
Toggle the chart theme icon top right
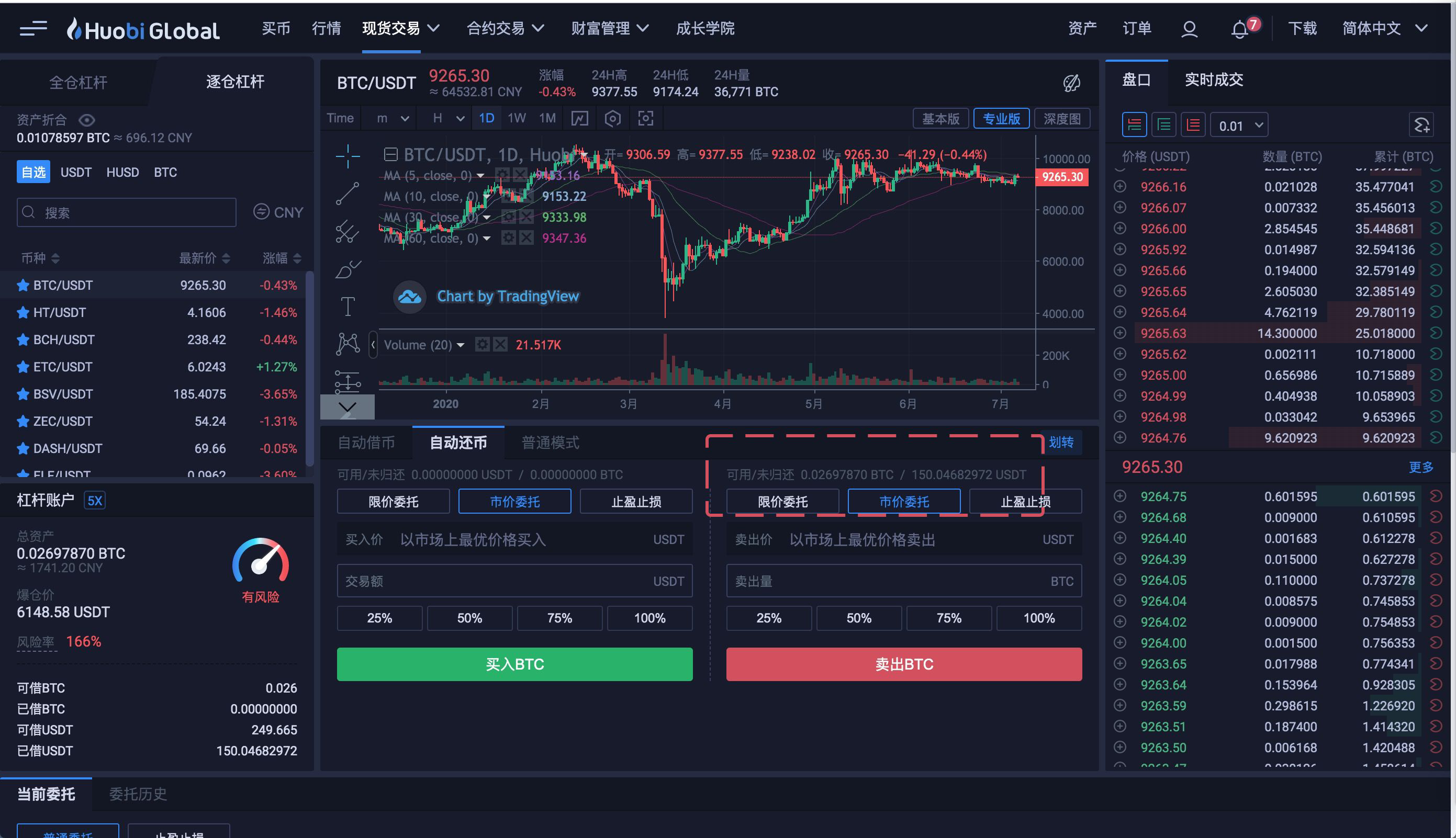point(1071,84)
